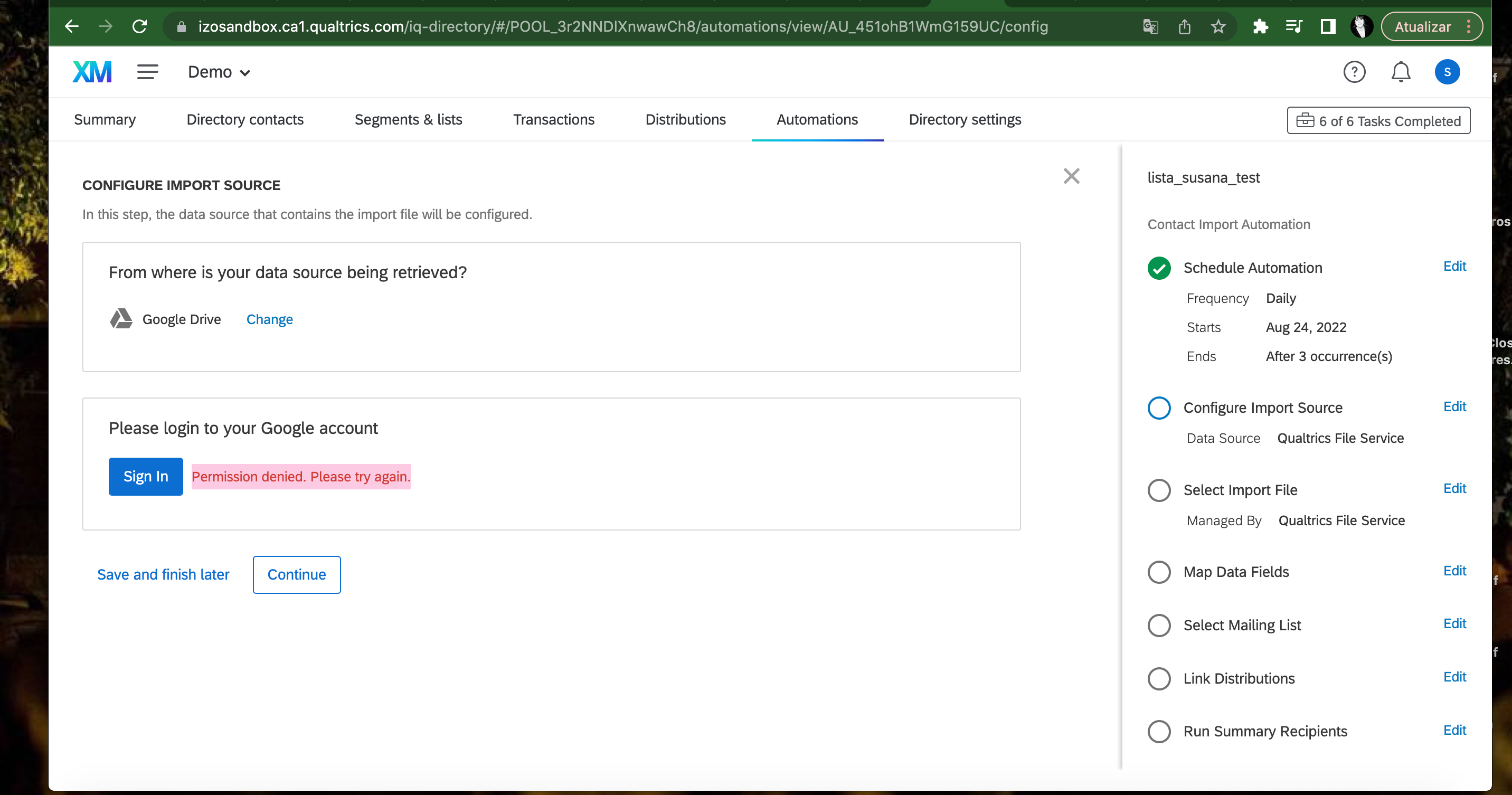Click the Schedule Automation completed checkmark icon
Screen dimensions: 1512x795
(1159, 267)
